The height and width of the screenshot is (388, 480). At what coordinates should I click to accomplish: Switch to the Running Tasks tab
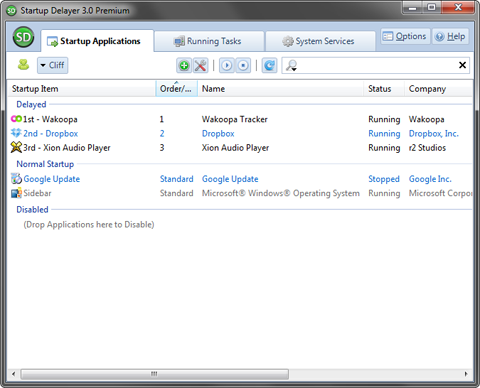tap(209, 41)
